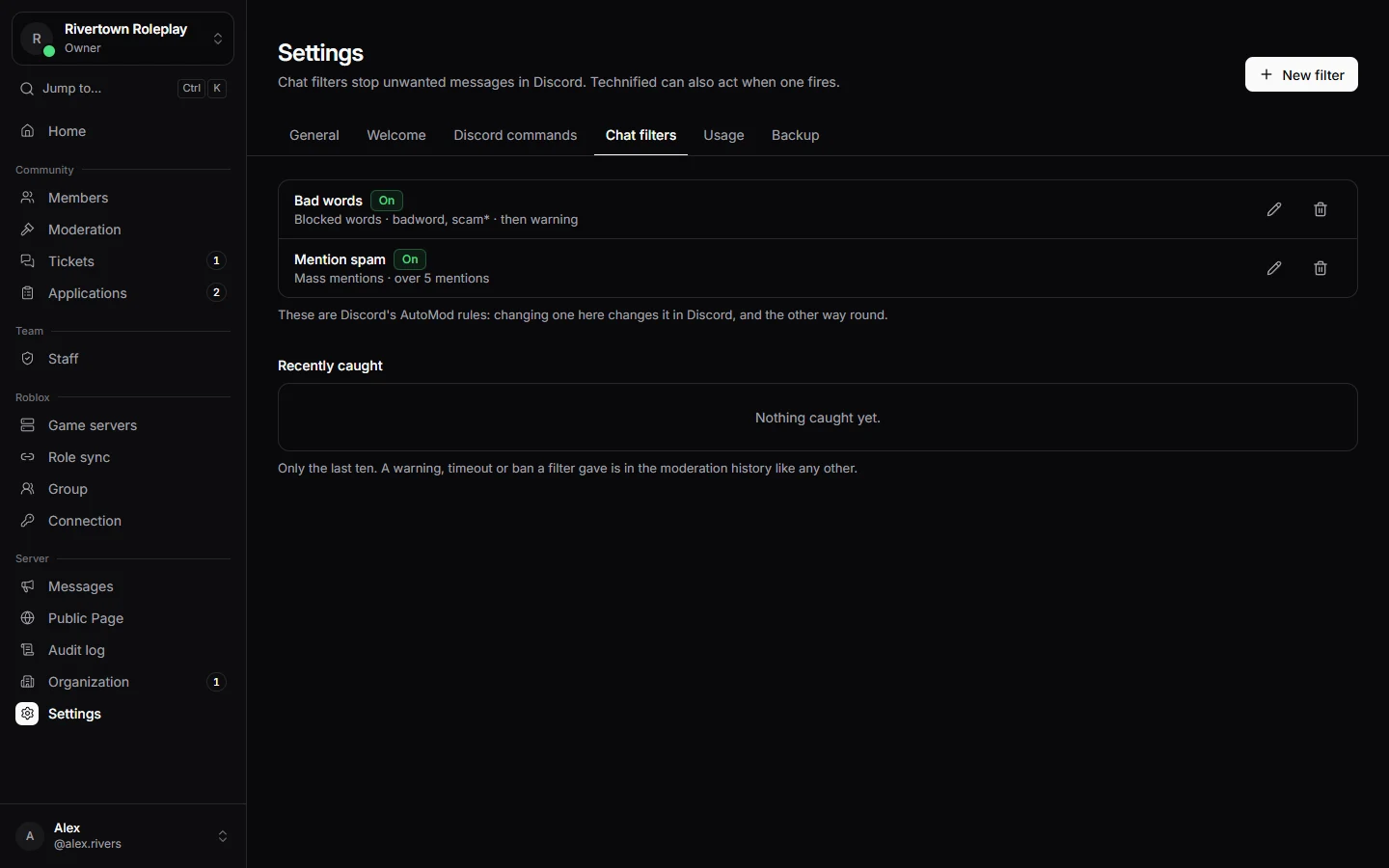This screenshot has width=1389, height=868.
Task: Click the On badge beside Mention spam
Action: [x=410, y=259]
